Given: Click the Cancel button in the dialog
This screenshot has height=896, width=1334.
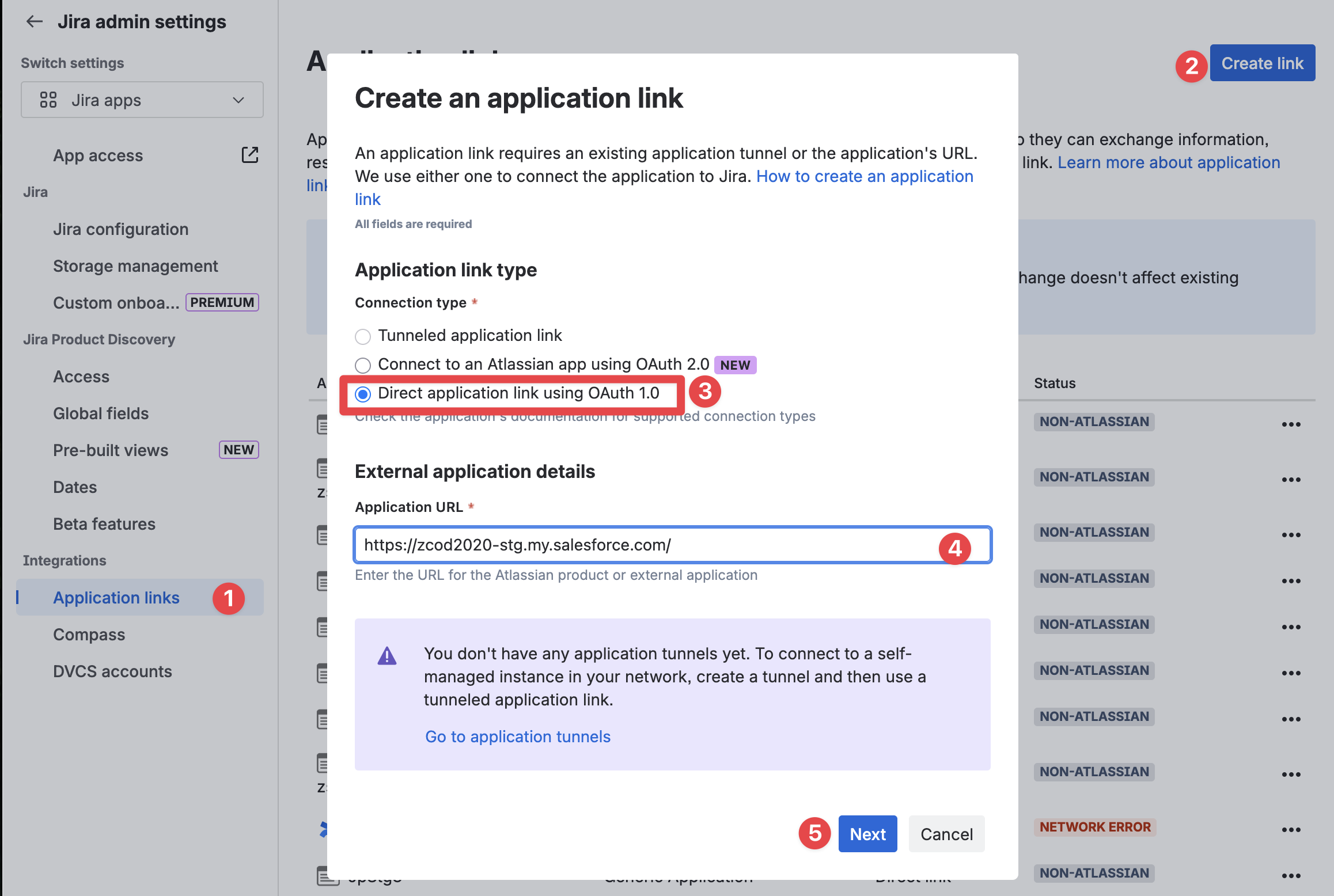Looking at the screenshot, I should [946, 834].
